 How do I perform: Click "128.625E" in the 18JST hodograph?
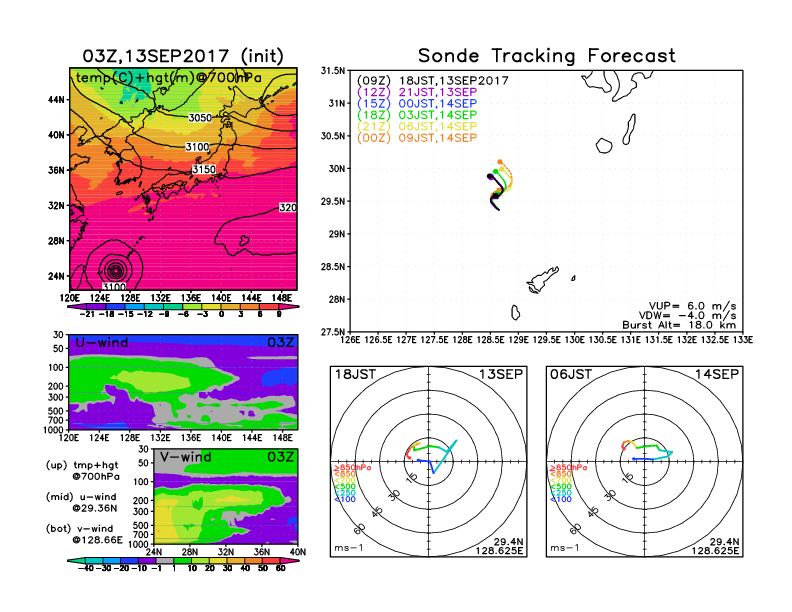pyautogui.click(x=499, y=550)
